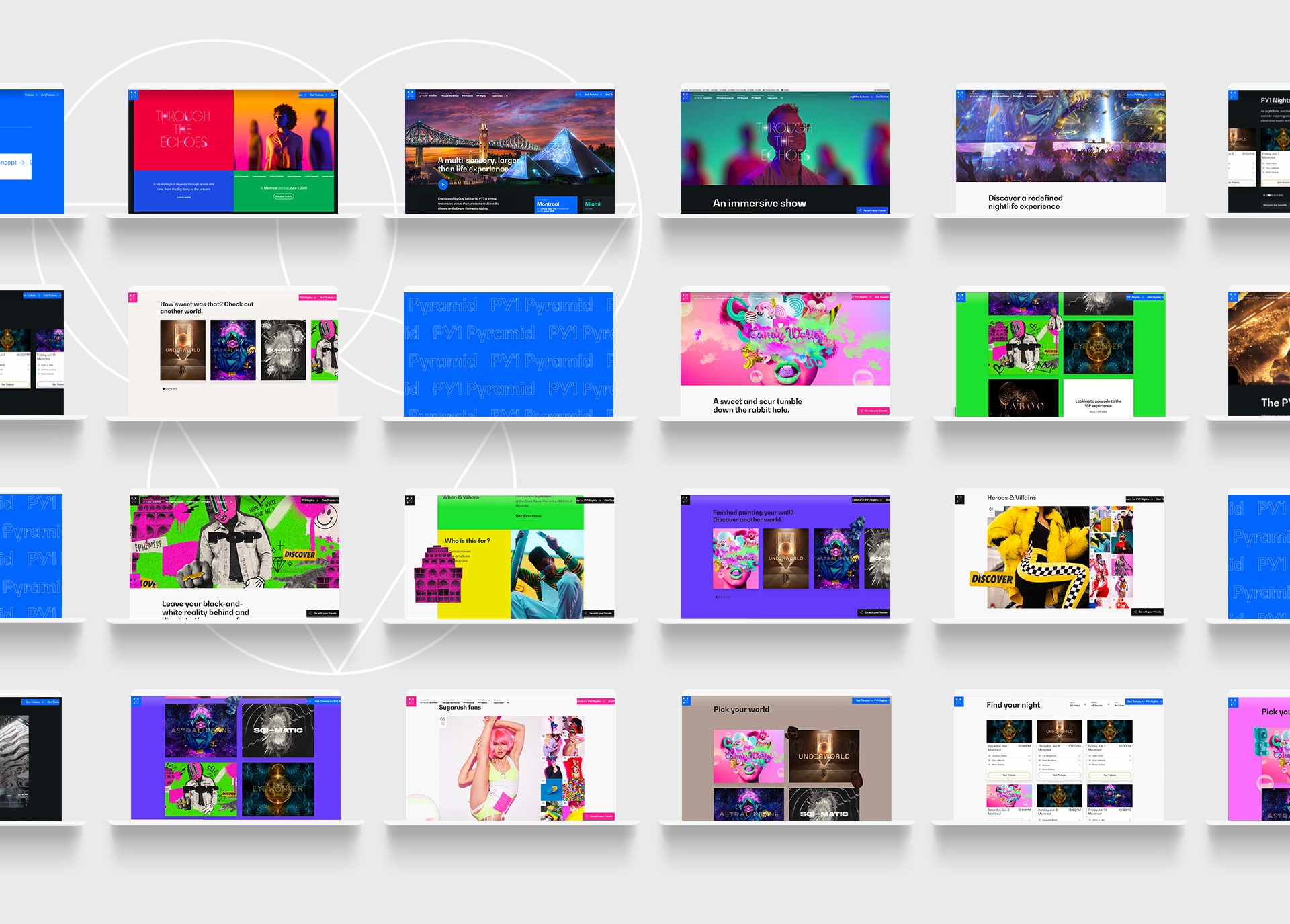Click 'Get directions' link on When & Where screen

click(x=528, y=516)
